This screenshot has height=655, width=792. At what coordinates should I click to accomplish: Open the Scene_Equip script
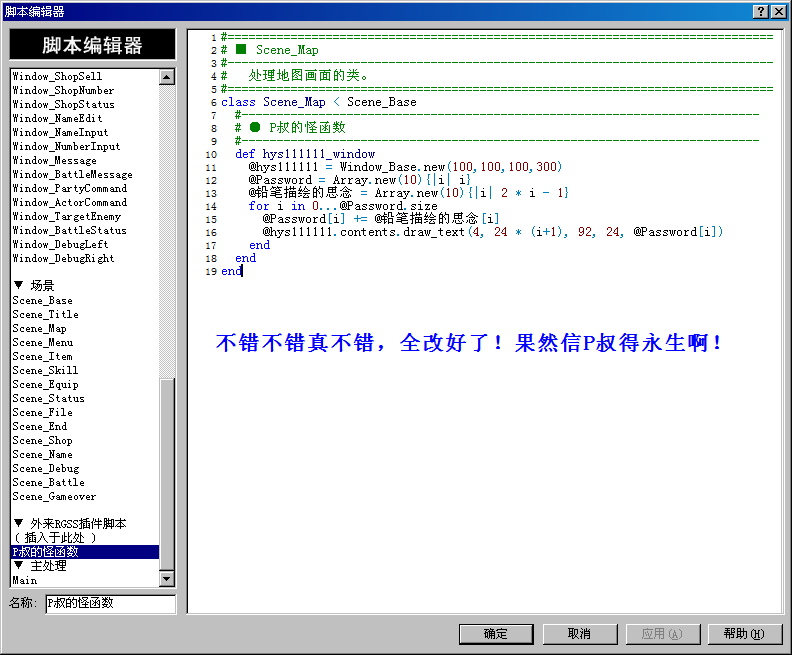(45, 385)
